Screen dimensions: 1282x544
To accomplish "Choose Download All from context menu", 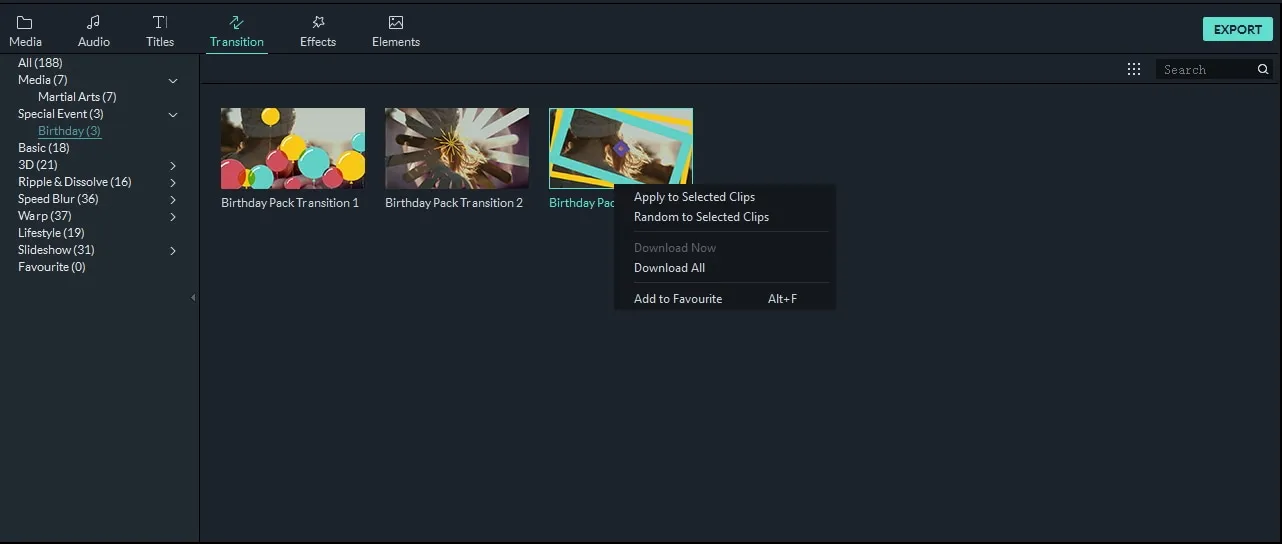I will 669,268.
